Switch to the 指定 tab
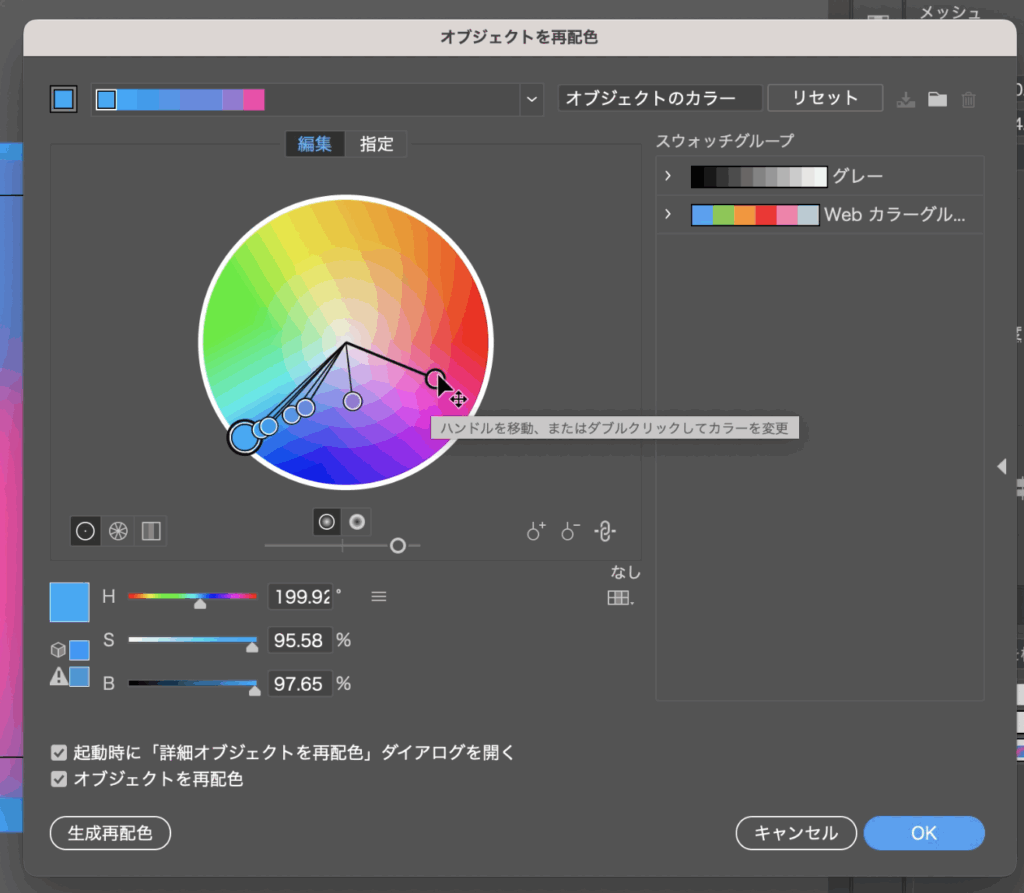1024x893 pixels. click(x=377, y=144)
